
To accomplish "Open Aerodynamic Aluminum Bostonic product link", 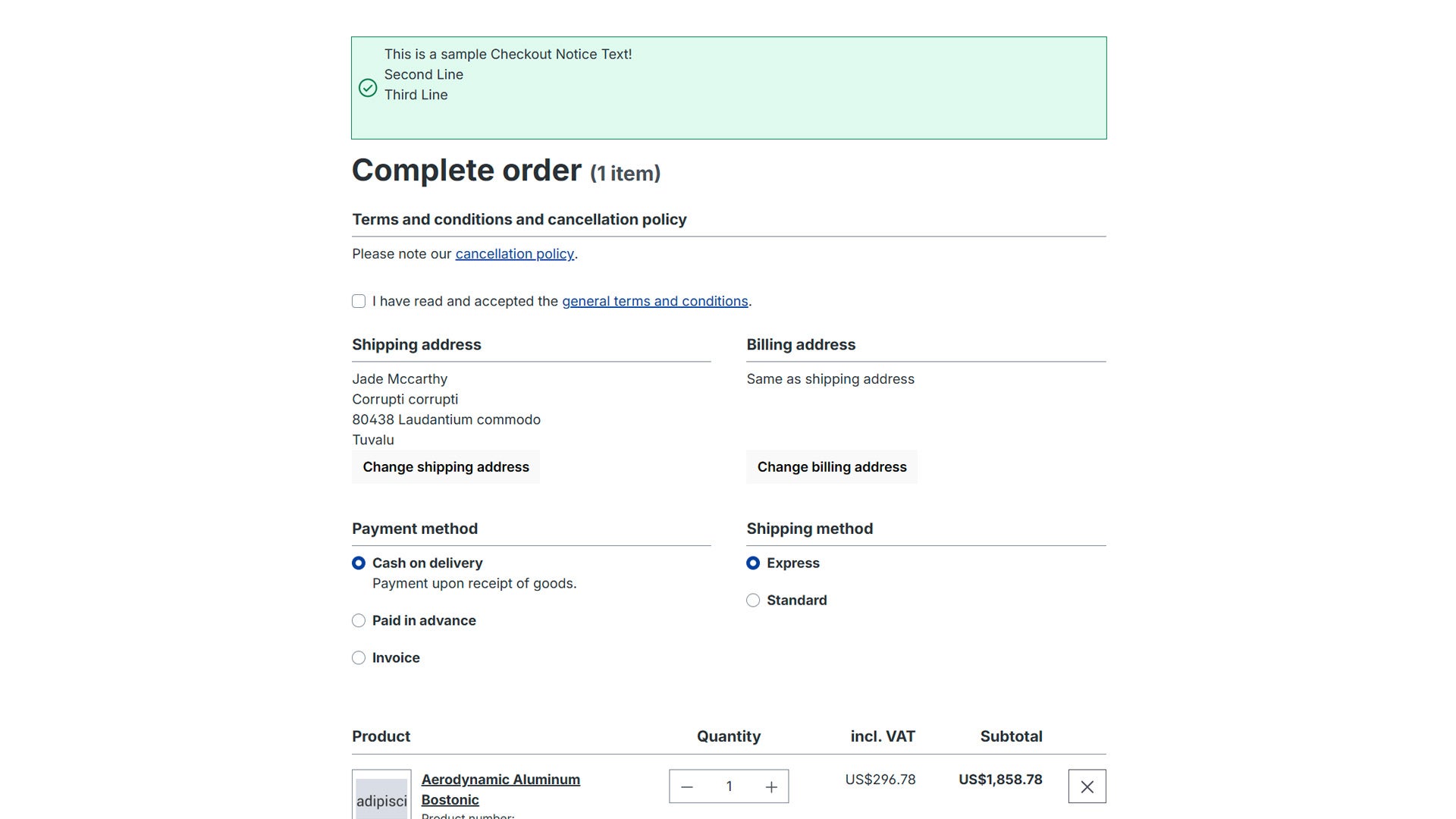I will pyautogui.click(x=500, y=789).
